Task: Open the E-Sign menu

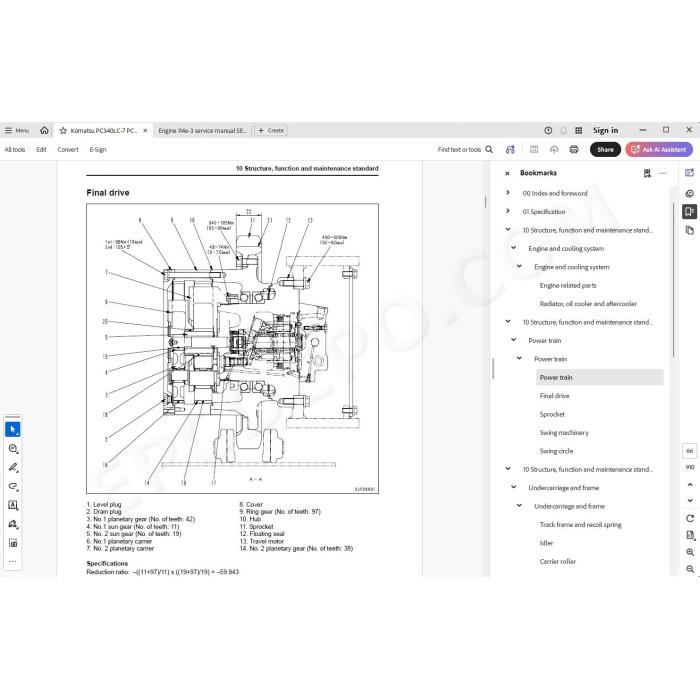Action: coord(98,150)
